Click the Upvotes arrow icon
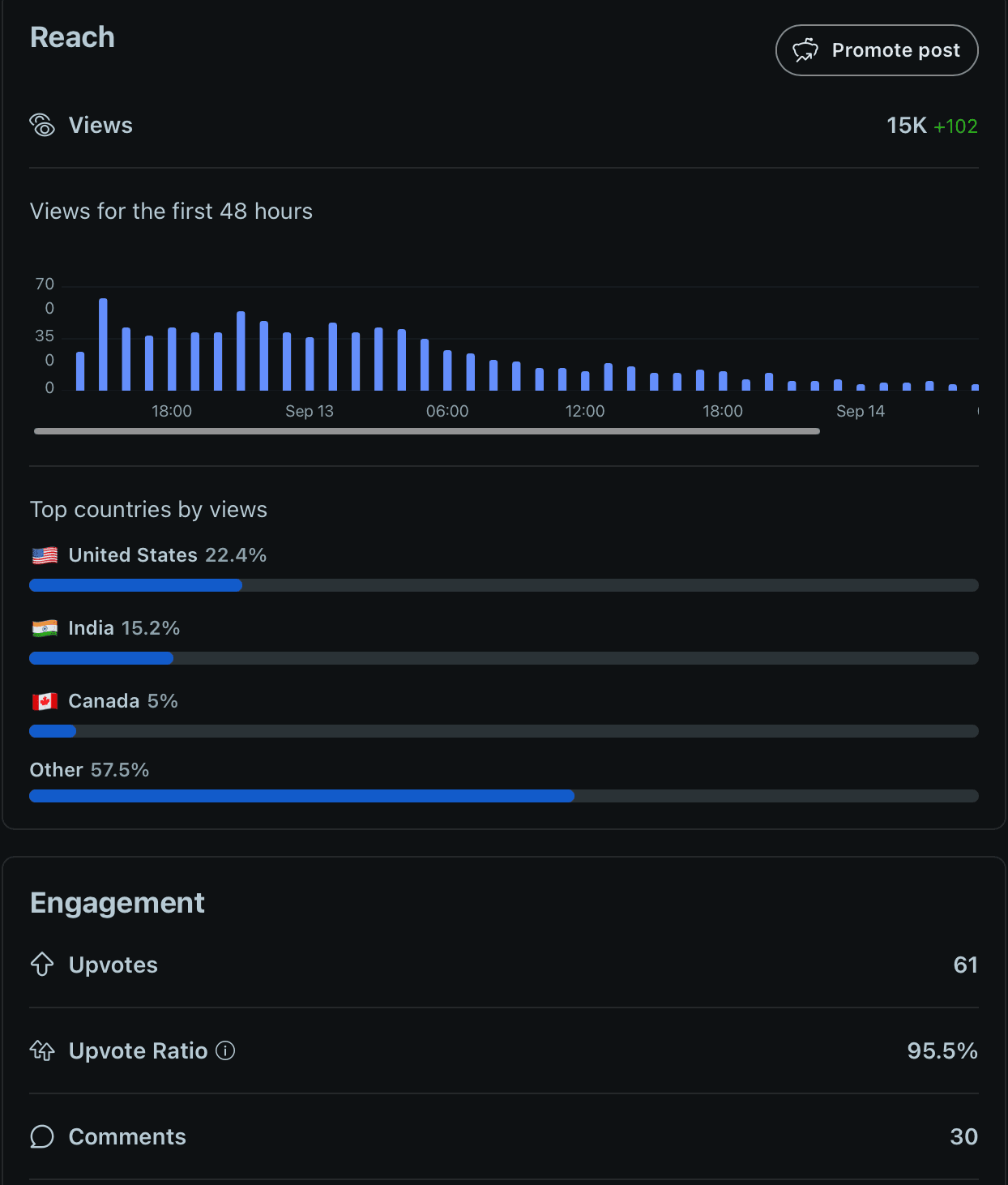This screenshot has height=1185, width=1008. pos(42,964)
